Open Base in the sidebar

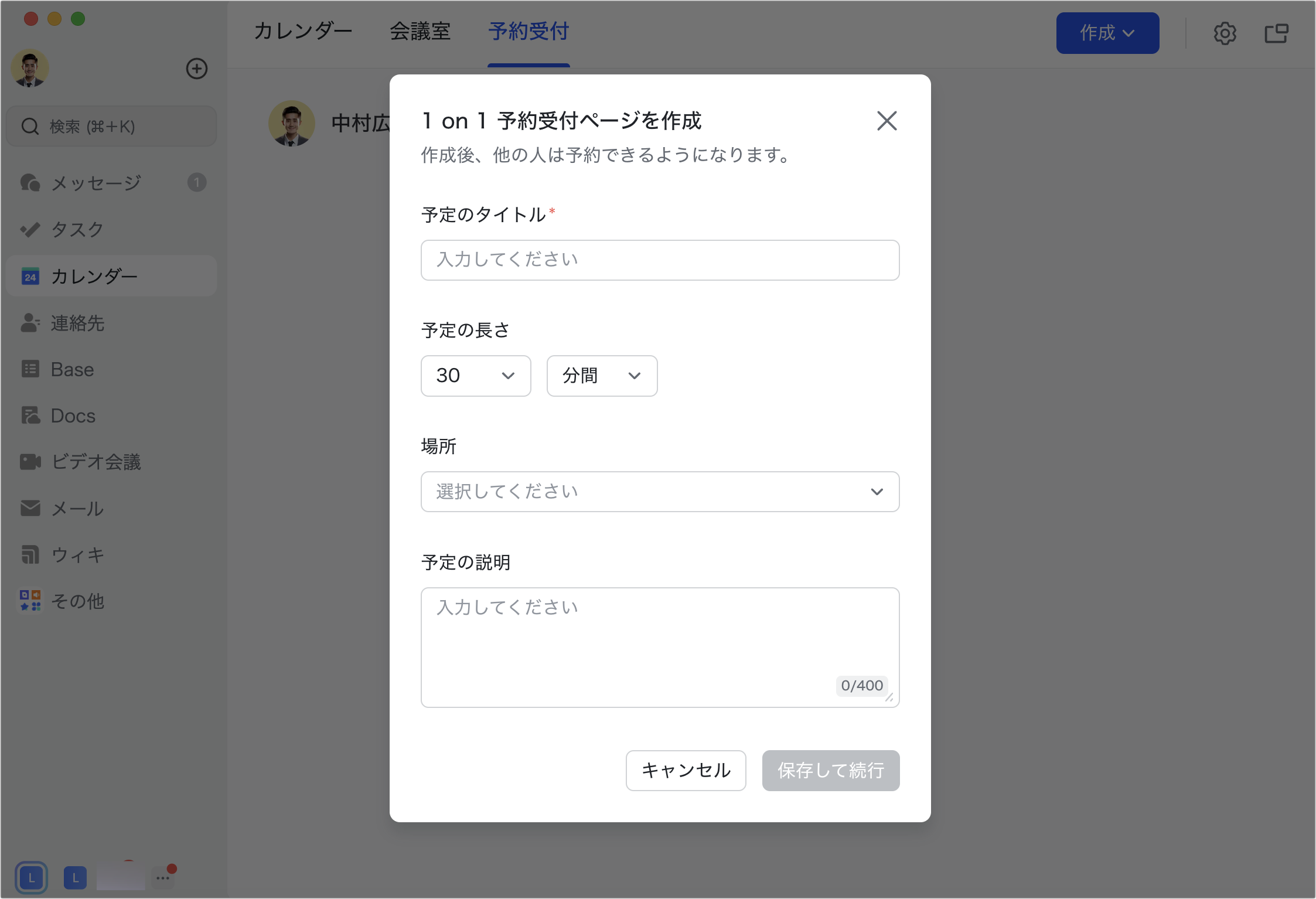pyautogui.click(x=111, y=369)
